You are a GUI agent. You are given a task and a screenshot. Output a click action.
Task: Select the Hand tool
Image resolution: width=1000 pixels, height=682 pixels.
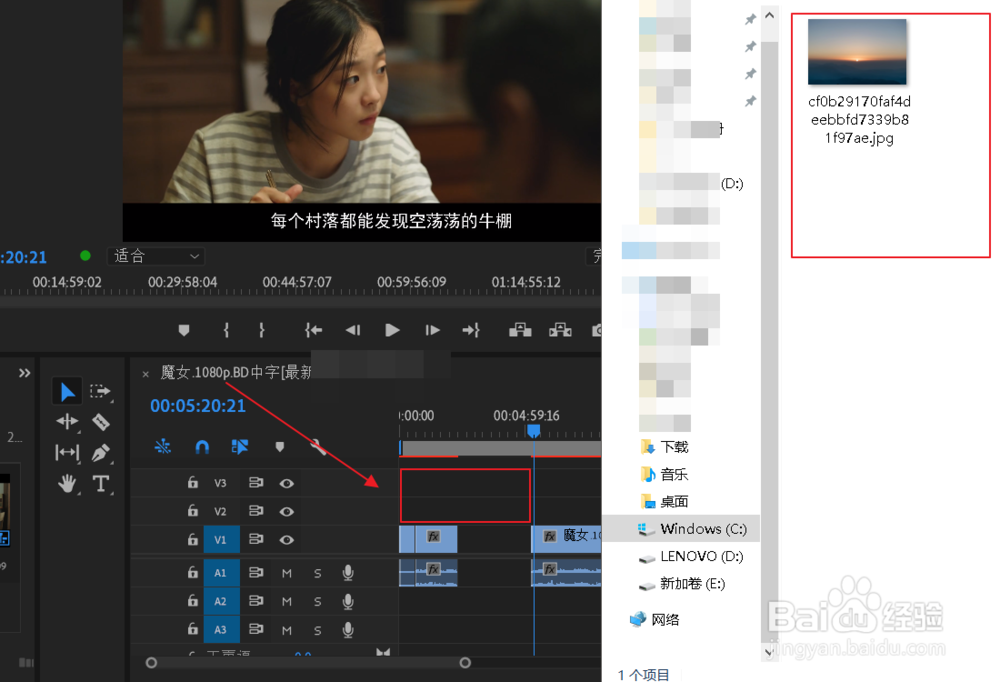(x=67, y=484)
